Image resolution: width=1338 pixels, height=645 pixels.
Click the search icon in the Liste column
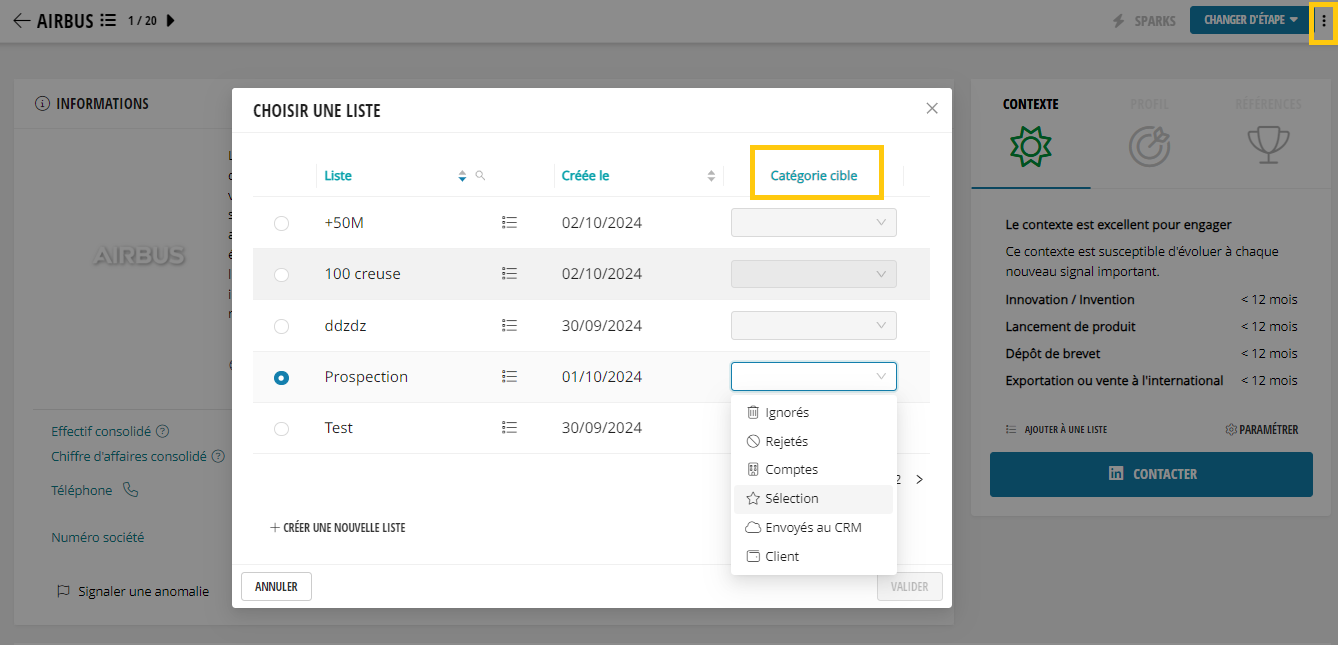click(480, 175)
